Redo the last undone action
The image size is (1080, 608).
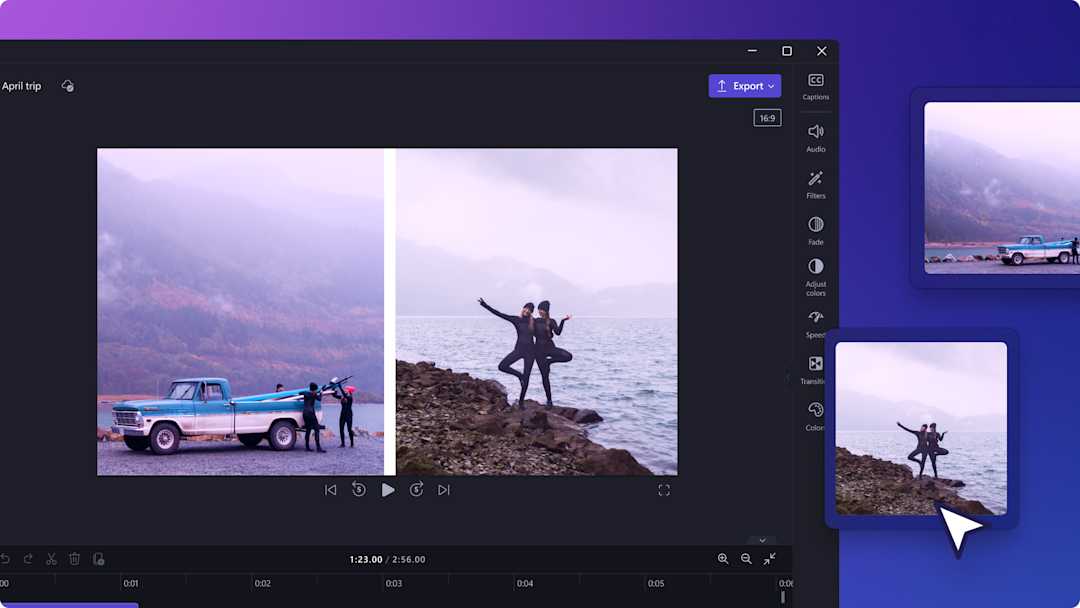click(x=29, y=559)
